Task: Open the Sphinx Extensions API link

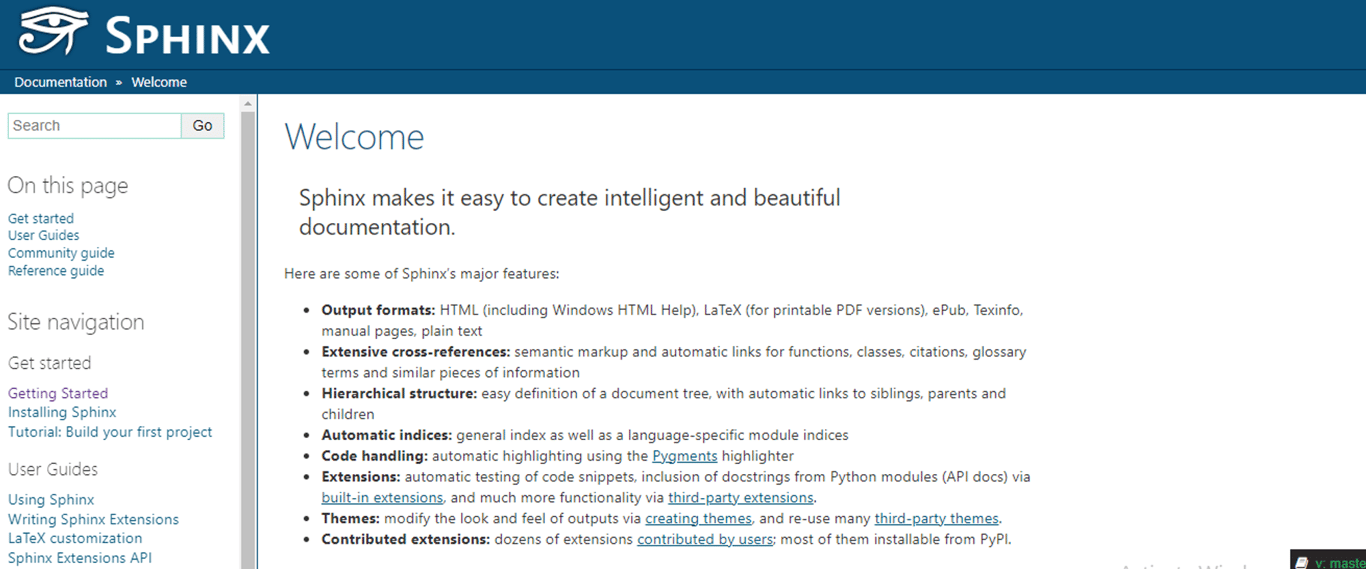Action: point(80,558)
